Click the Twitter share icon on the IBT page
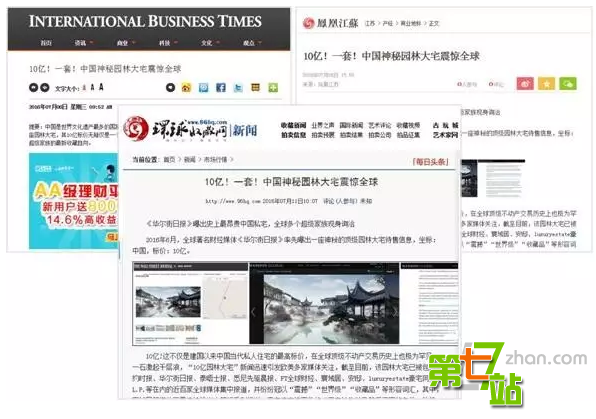This screenshot has width=596, height=419. click(x=238, y=88)
